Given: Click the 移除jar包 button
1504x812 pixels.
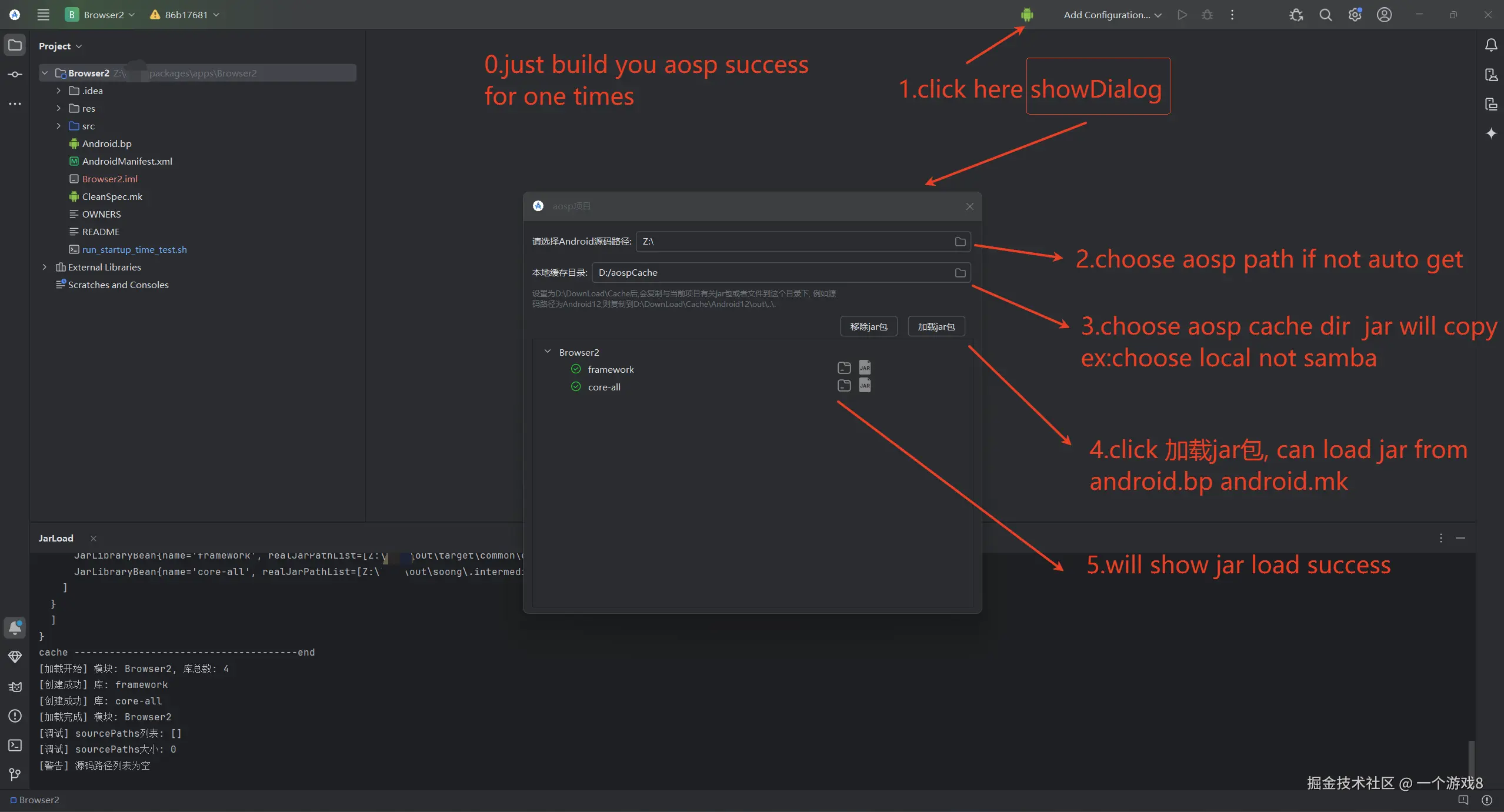Looking at the screenshot, I should (x=869, y=326).
